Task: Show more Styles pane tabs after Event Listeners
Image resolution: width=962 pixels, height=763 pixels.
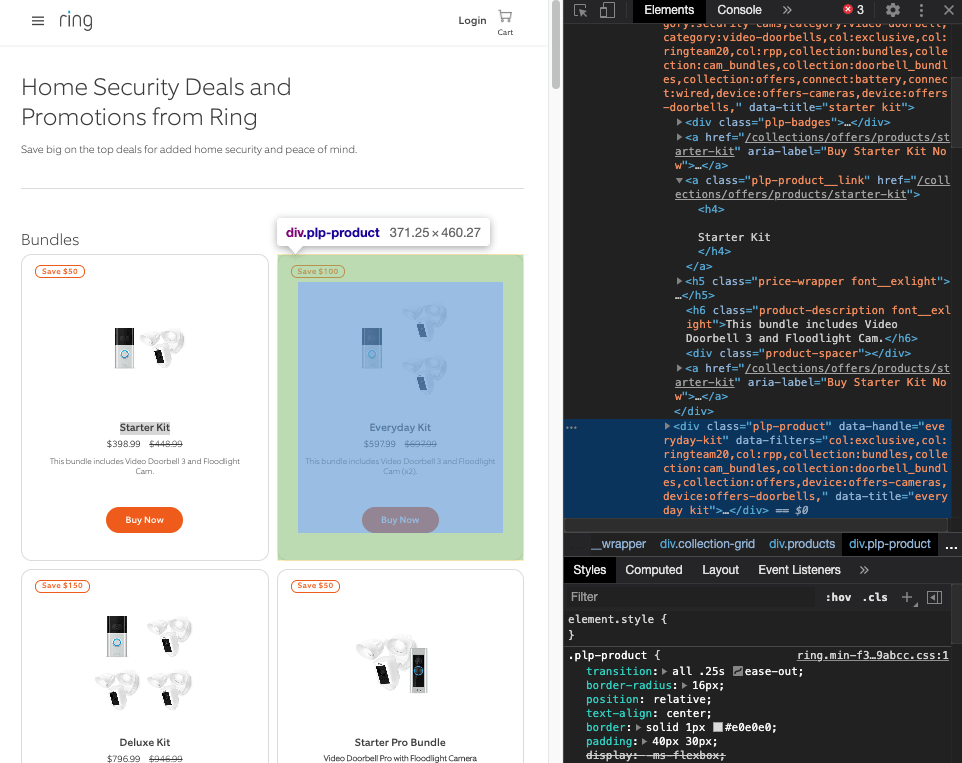Action: click(x=864, y=570)
